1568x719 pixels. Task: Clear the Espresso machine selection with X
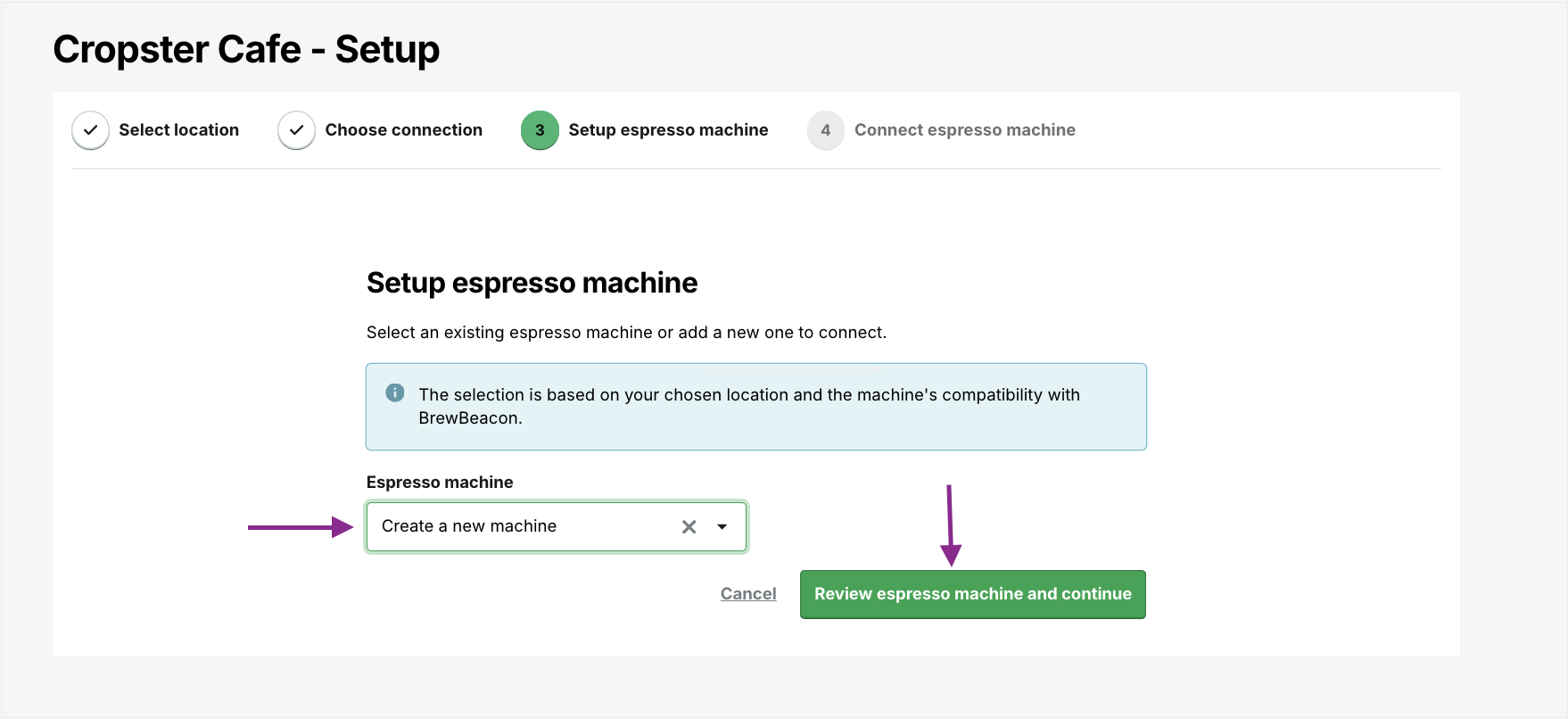[689, 527]
